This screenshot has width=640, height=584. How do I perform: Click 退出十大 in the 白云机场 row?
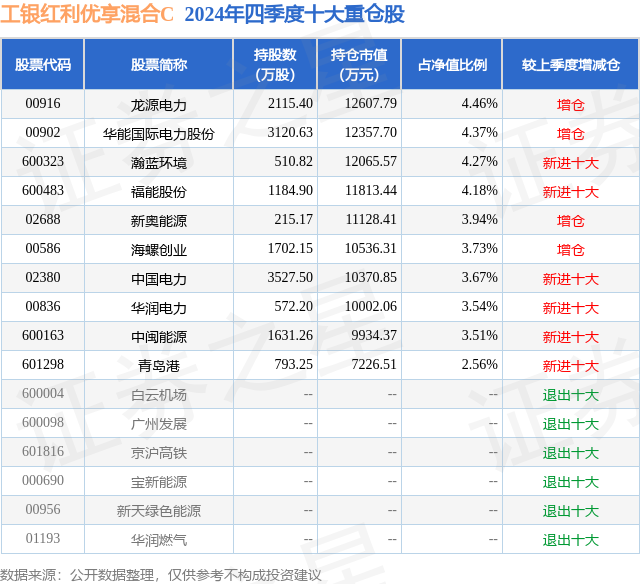coord(571,395)
